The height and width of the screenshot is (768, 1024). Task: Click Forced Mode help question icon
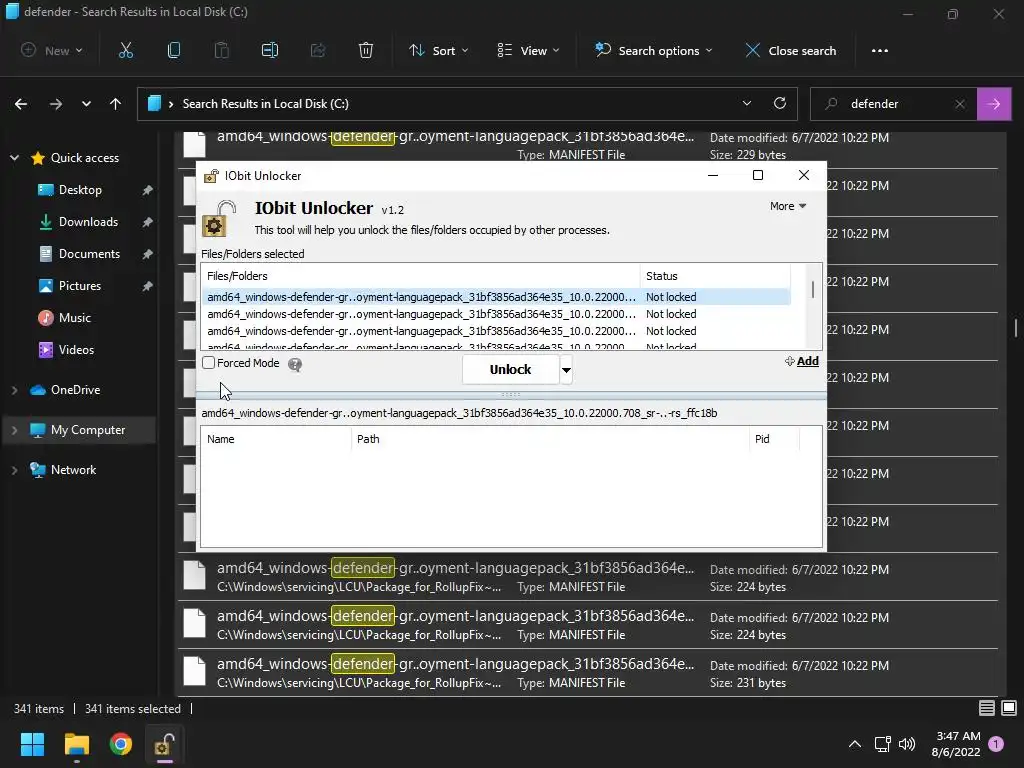[295, 365]
